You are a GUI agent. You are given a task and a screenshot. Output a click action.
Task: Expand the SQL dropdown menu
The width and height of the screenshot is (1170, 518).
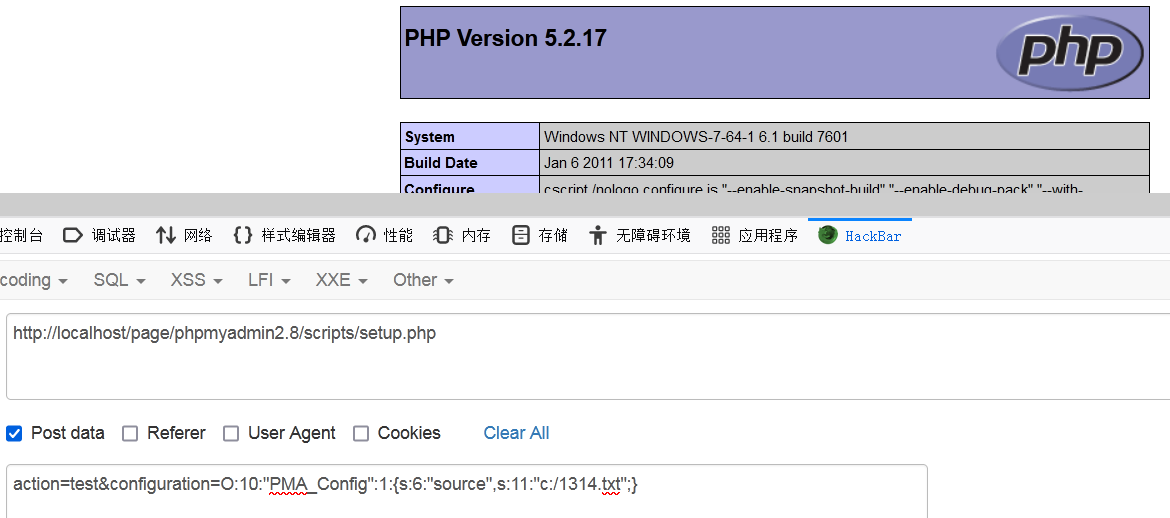pos(119,280)
